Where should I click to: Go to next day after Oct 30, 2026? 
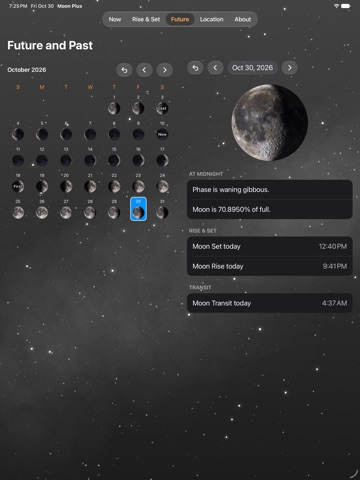289,68
